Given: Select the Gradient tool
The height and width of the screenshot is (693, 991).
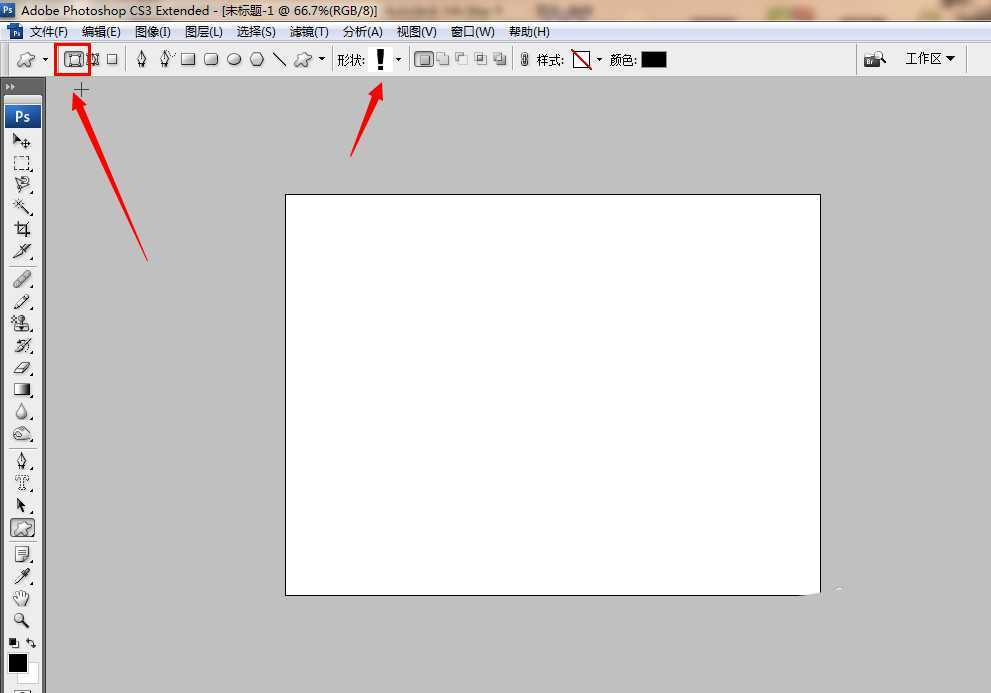Looking at the screenshot, I should click(x=22, y=390).
